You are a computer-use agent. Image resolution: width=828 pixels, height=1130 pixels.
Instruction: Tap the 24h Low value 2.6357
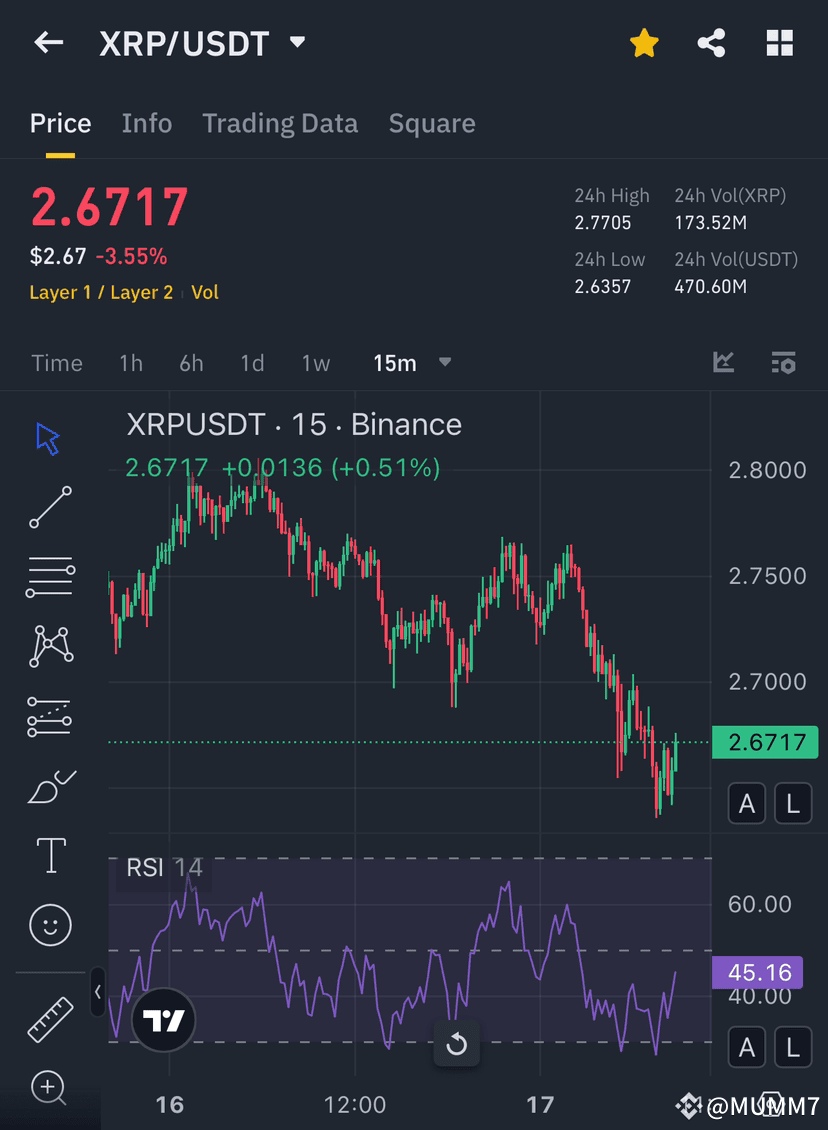[x=602, y=287]
